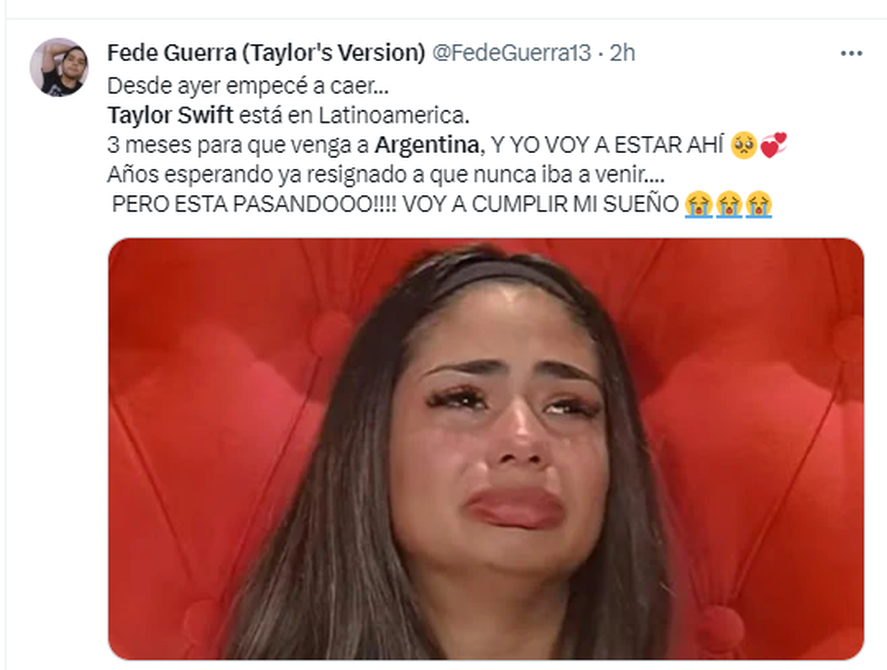Click the text 'PERO ESTA PASANDOOO!!!!'
Image resolution: width=887 pixels, height=670 pixels.
click(x=255, y=204)
